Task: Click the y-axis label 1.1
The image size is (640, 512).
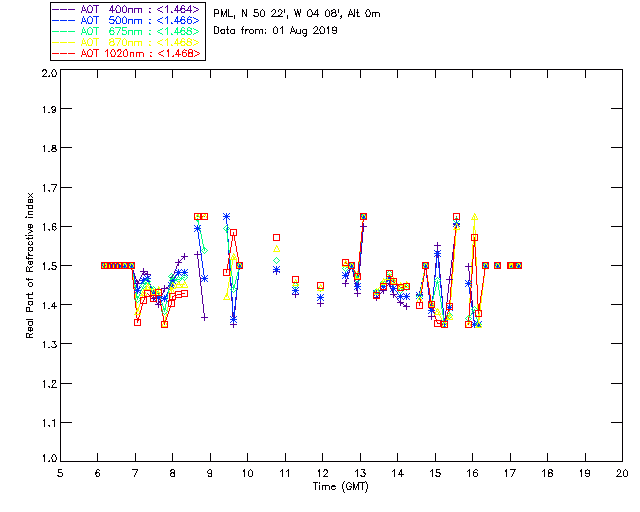Action: 49,423
